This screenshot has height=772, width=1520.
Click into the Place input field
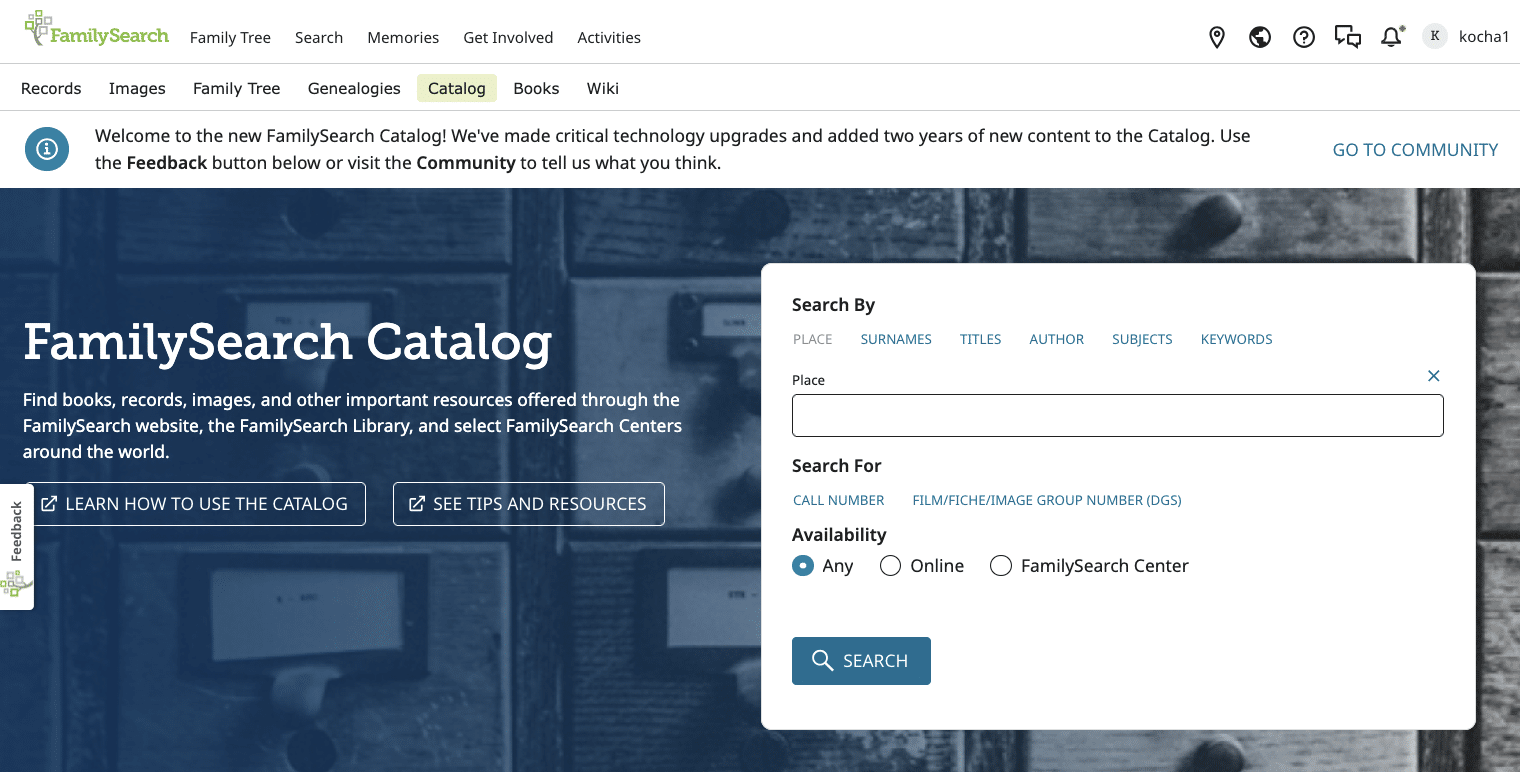1118,415
